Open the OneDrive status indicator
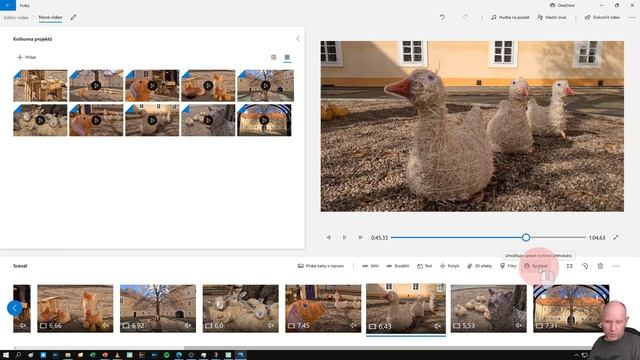 [x=562, y=5]
